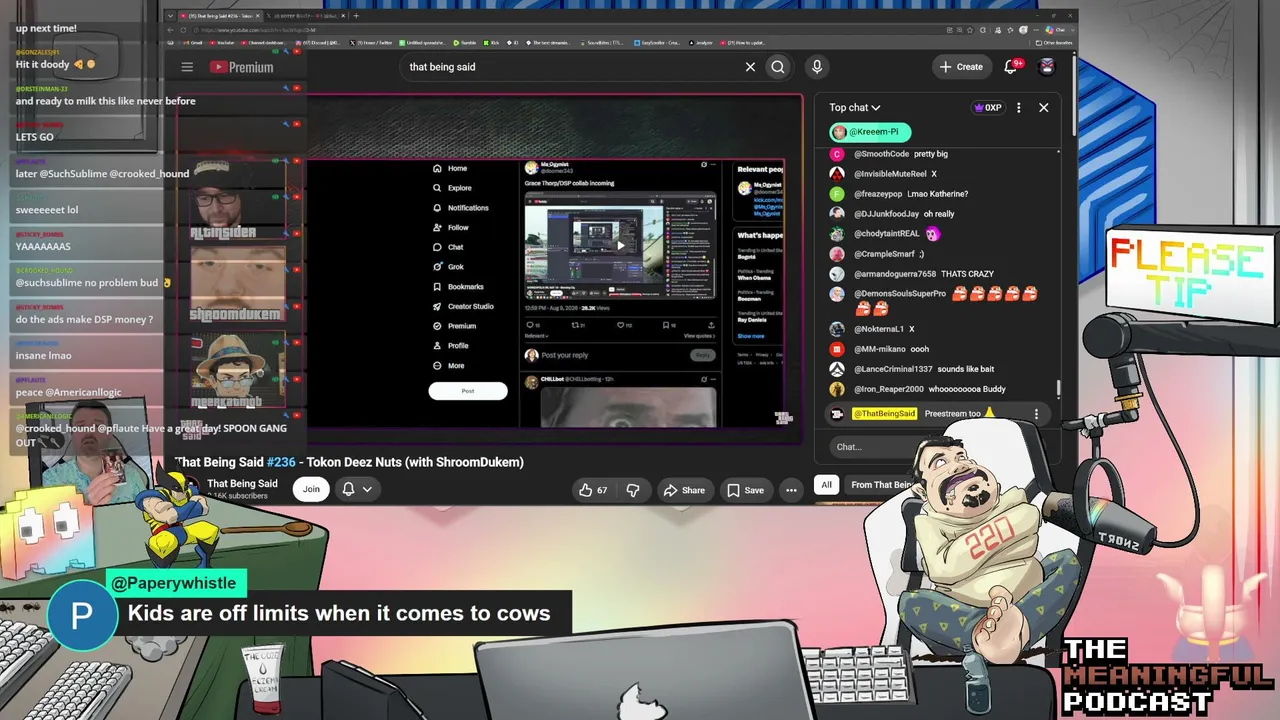The height and width of the screenshot is (720, 1280).
Task: Click the Home icon in the Twitter sidebar
Action: (x=437, y=168)
